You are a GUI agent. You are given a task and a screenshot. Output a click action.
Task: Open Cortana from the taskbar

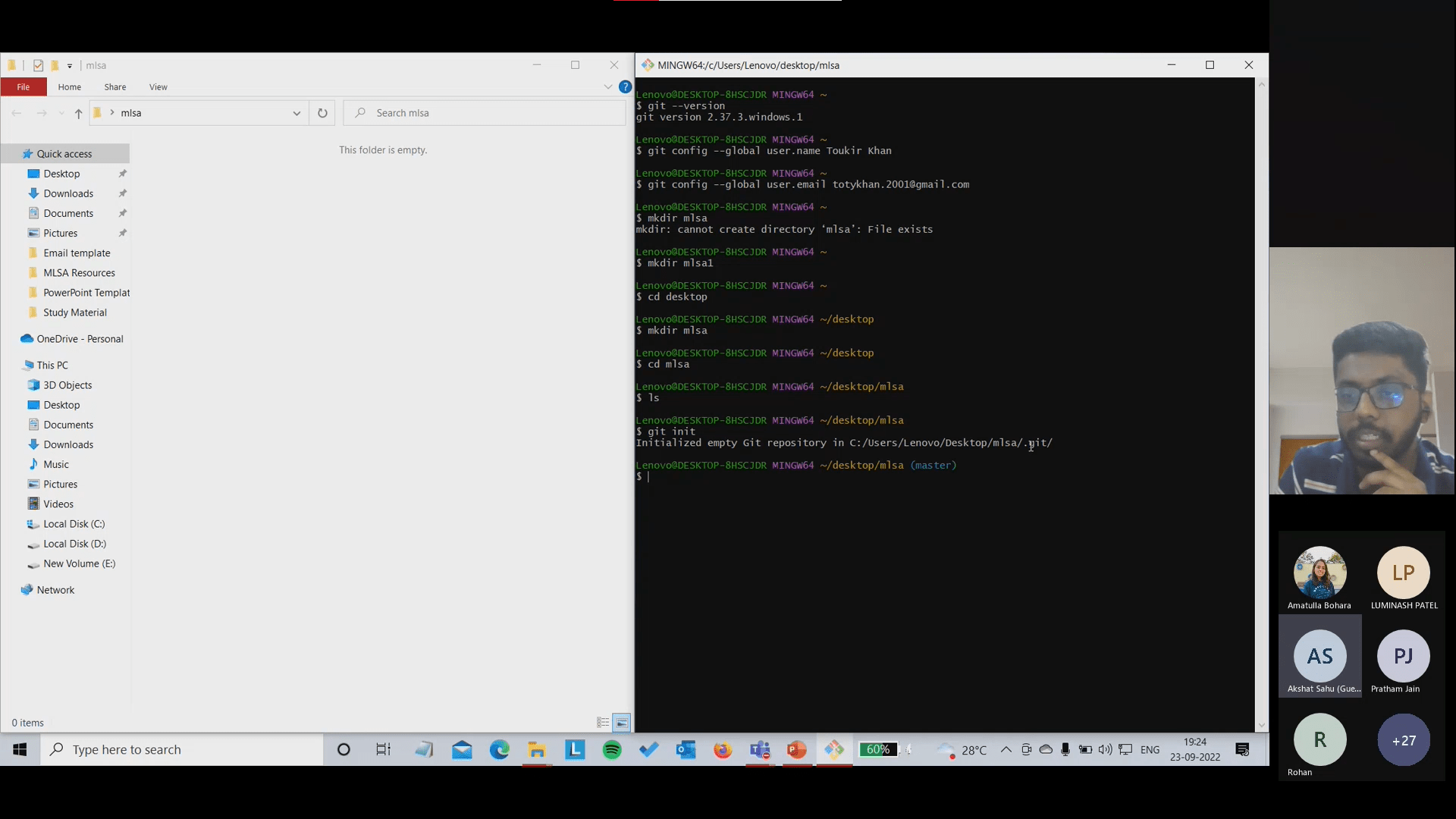click(344, 749)
